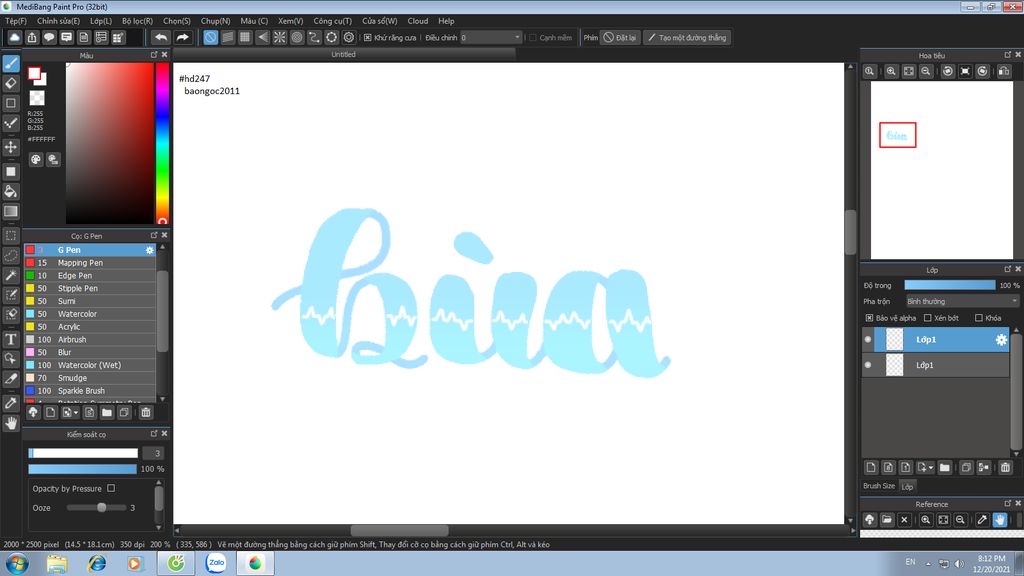Rotate canvas left in Navigator panel
1024x576 pixels.
pos(948,71)
